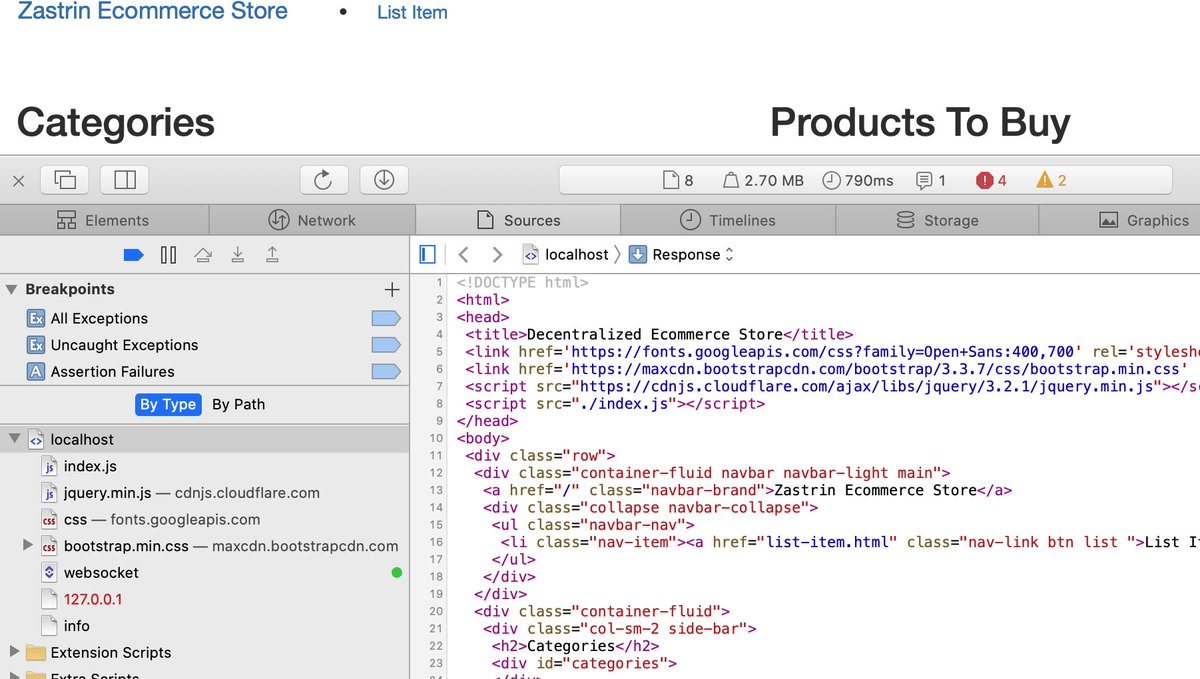Toggle the Assertion Failures breakpoint marker
The image size is (1200, 679).
pos(385,371)
